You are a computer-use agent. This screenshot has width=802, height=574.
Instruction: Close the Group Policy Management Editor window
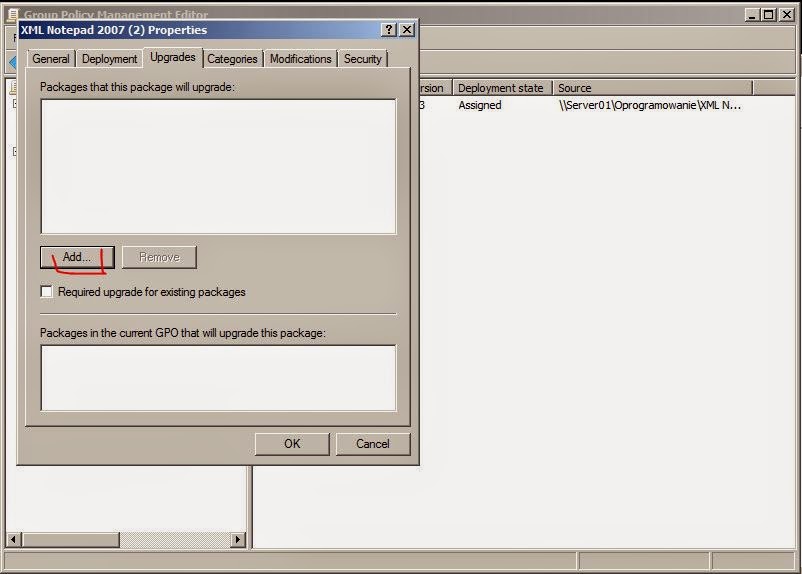point(787,15)
